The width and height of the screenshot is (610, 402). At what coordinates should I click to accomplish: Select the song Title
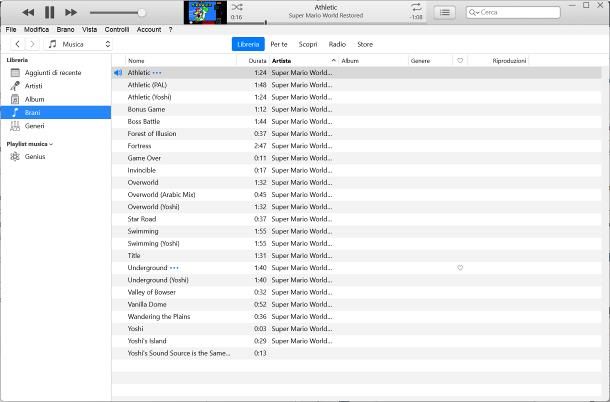click(x=356, y=256)
